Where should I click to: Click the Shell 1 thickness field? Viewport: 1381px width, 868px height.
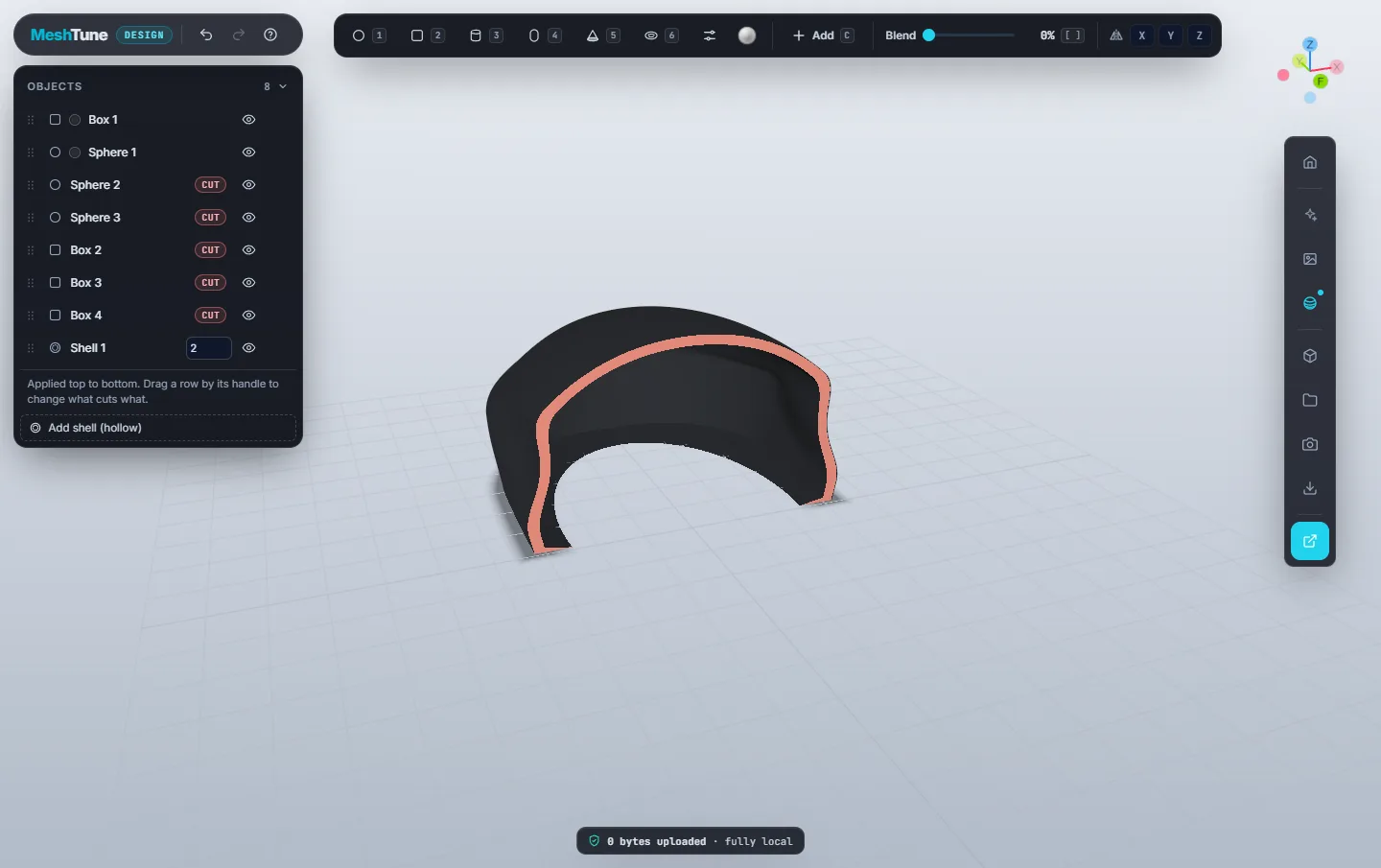click(208, 348)
